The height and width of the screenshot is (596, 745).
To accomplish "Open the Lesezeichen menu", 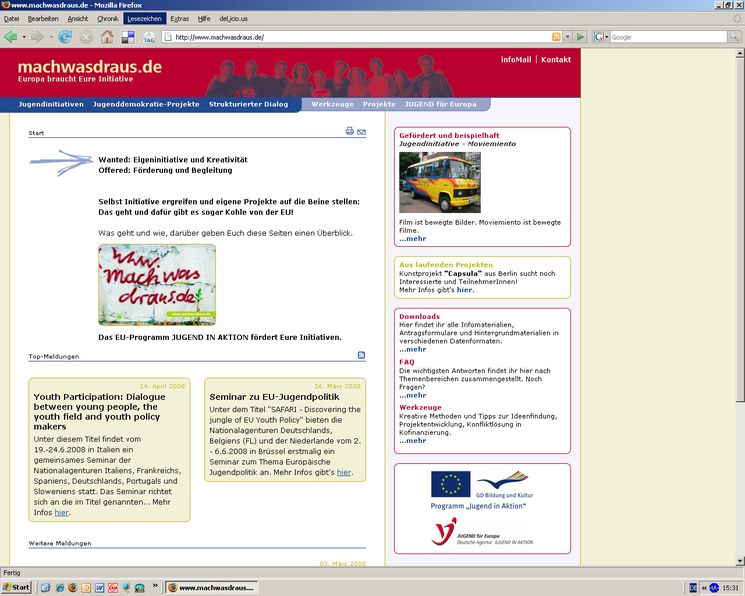I will tap(144, 19).
